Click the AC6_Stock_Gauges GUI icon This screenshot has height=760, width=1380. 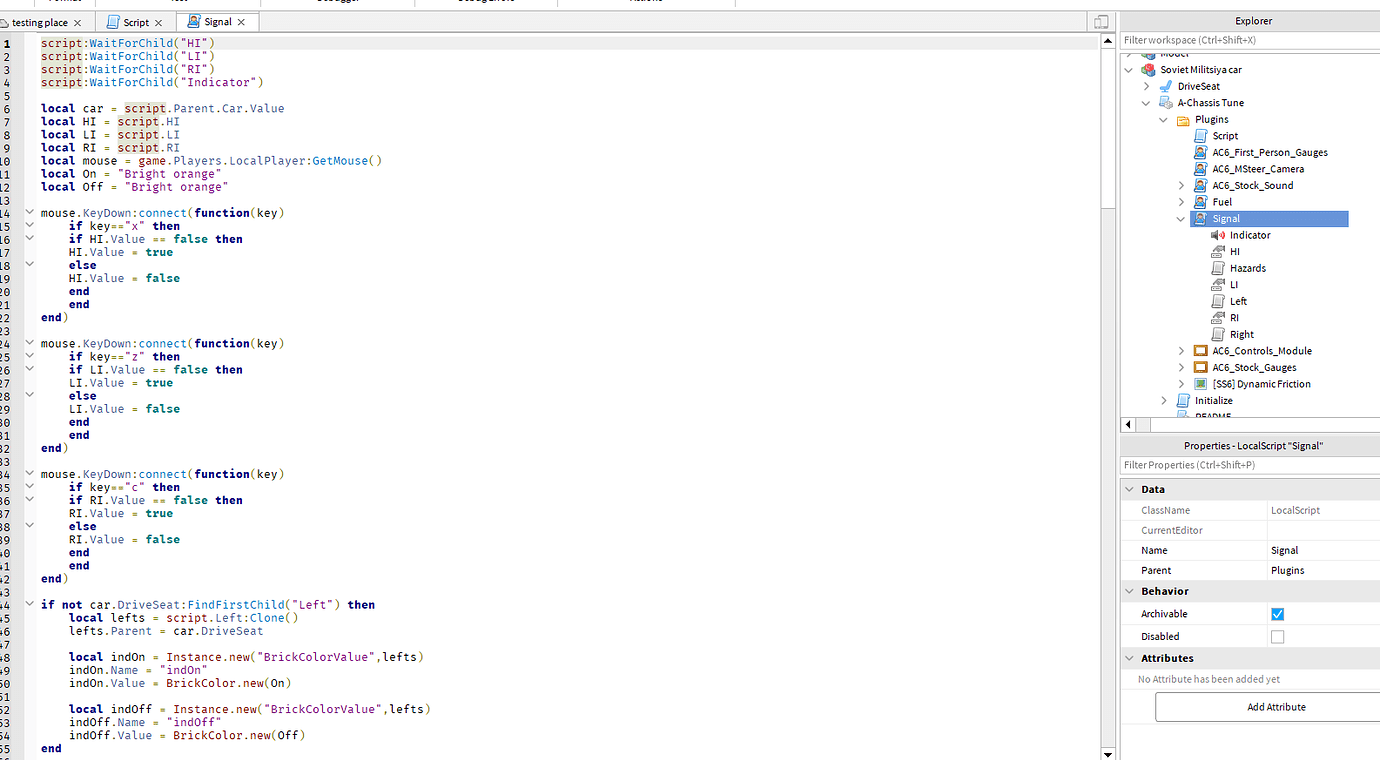coord(1201,367)
